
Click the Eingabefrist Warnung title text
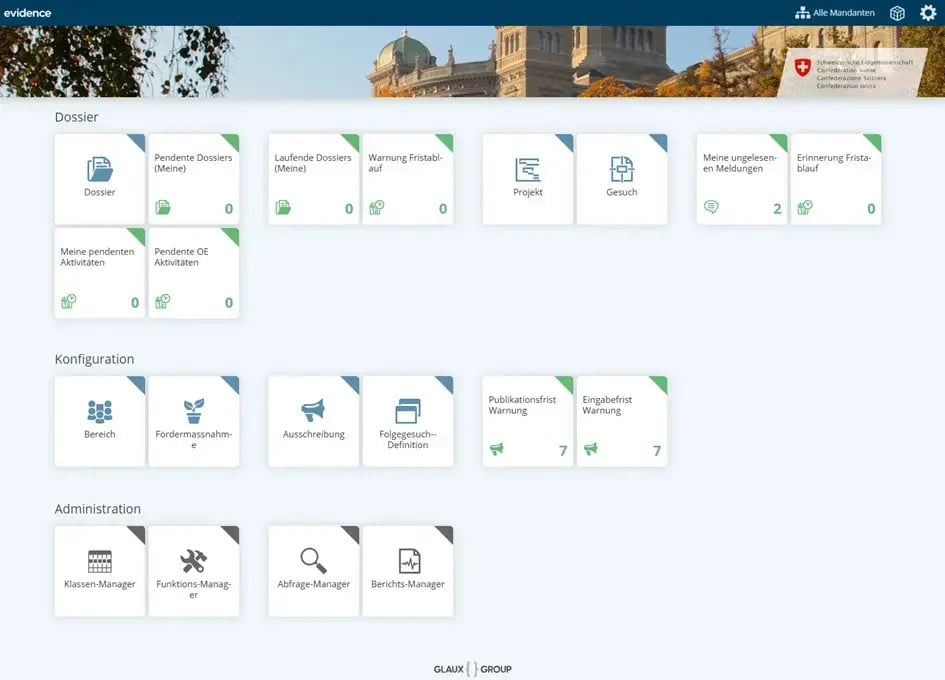(x=607, y=405)
